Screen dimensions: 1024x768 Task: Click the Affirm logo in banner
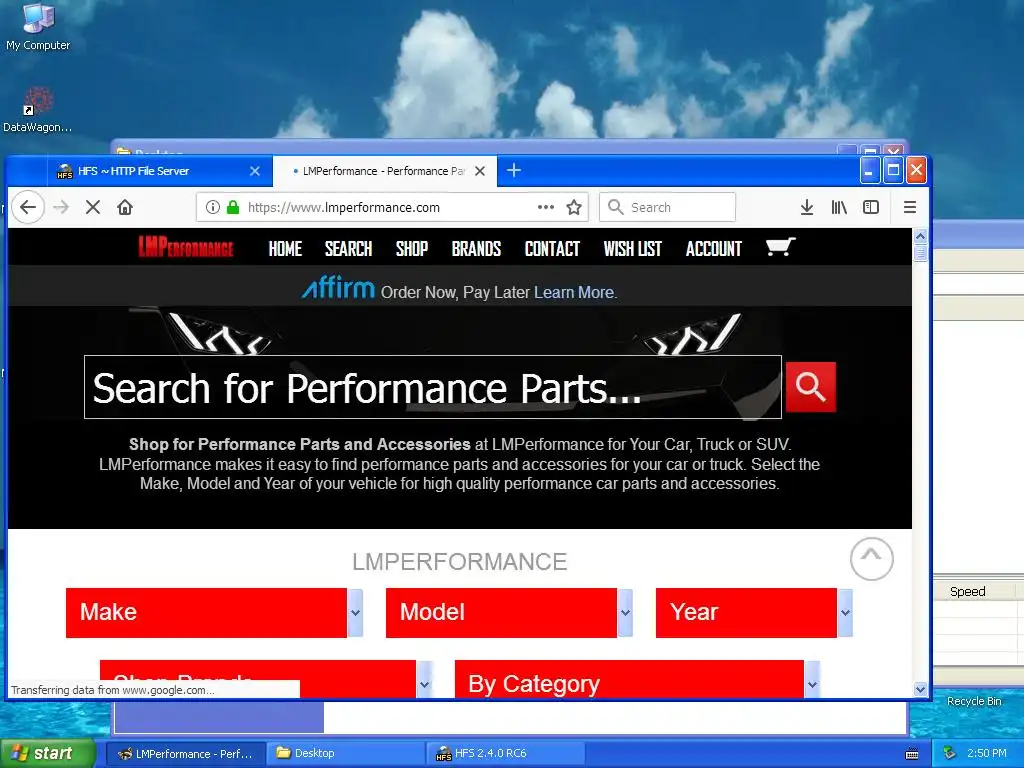click(x=338, y=287)
